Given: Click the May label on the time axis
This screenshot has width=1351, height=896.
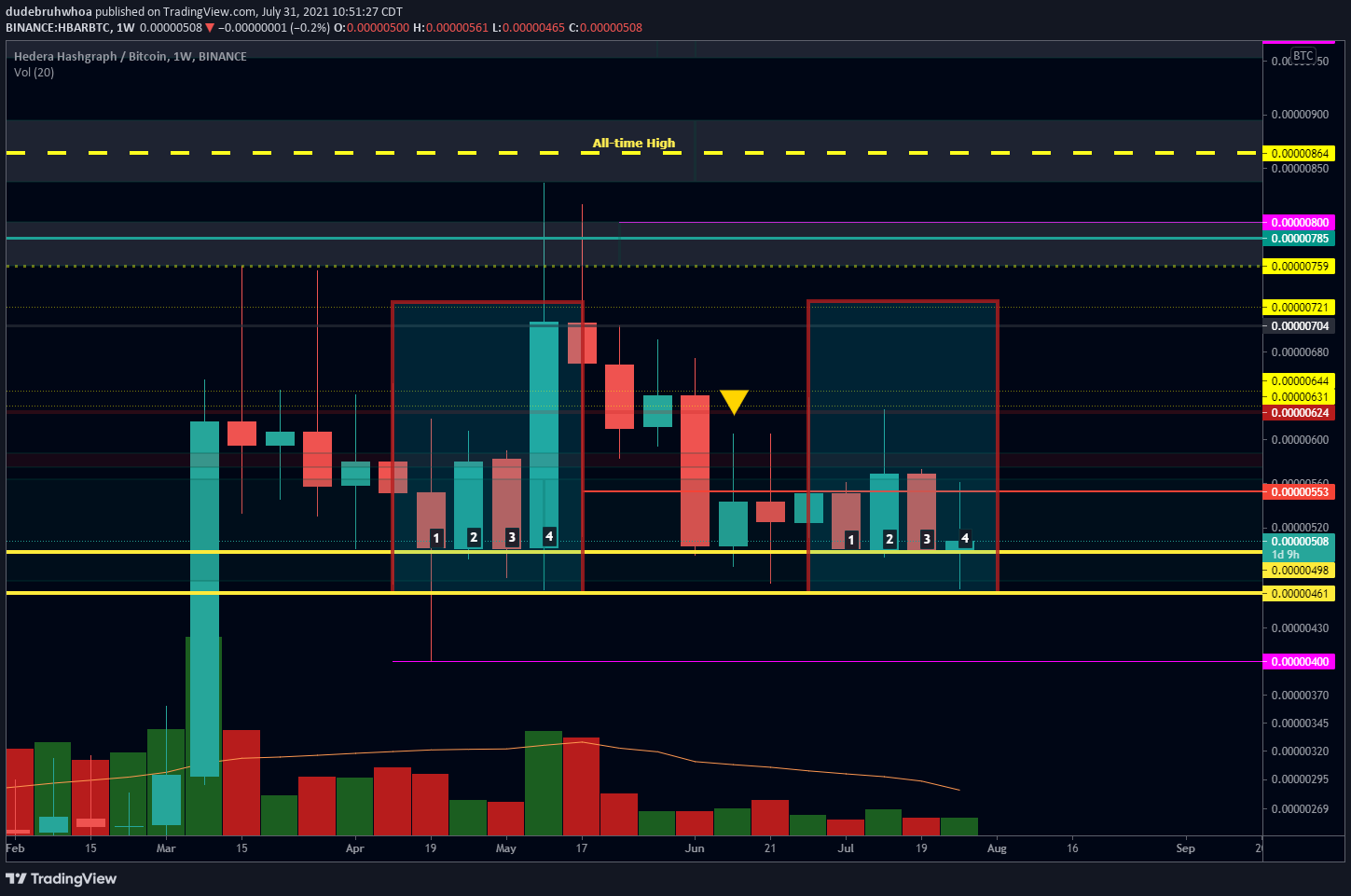Looking at the screenshot, I should point(505,848).
